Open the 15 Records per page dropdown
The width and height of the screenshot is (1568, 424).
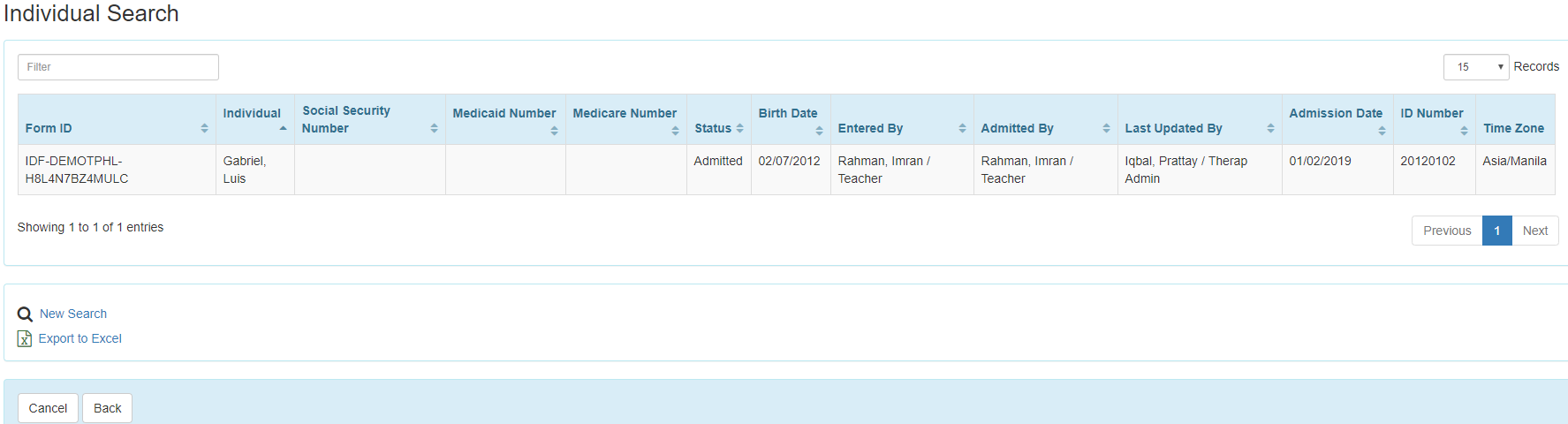tap(1476, 67)
